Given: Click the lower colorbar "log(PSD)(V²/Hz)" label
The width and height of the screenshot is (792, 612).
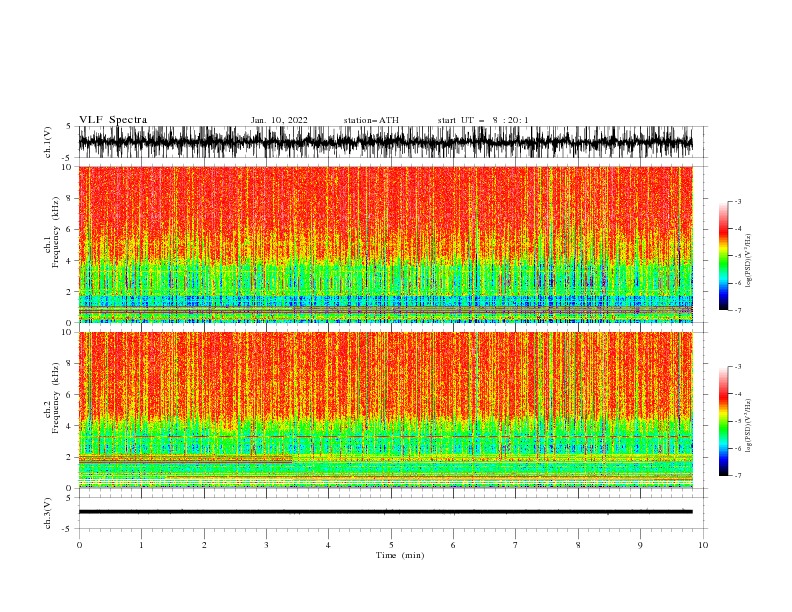Looking at the screenshot, I should [748, 426].
